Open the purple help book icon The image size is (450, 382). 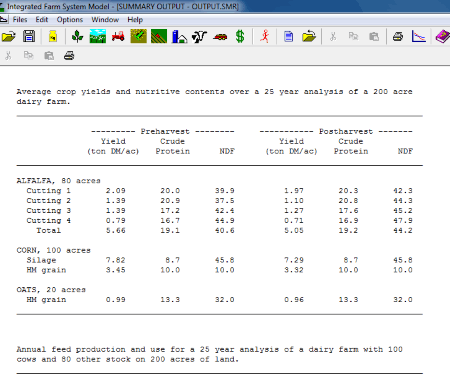442,36
